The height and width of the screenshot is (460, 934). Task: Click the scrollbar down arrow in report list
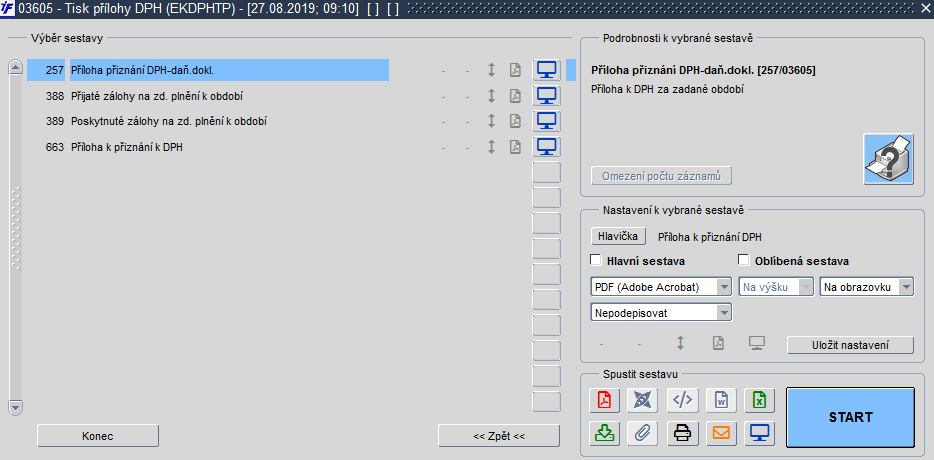click(x=15, y=408)
